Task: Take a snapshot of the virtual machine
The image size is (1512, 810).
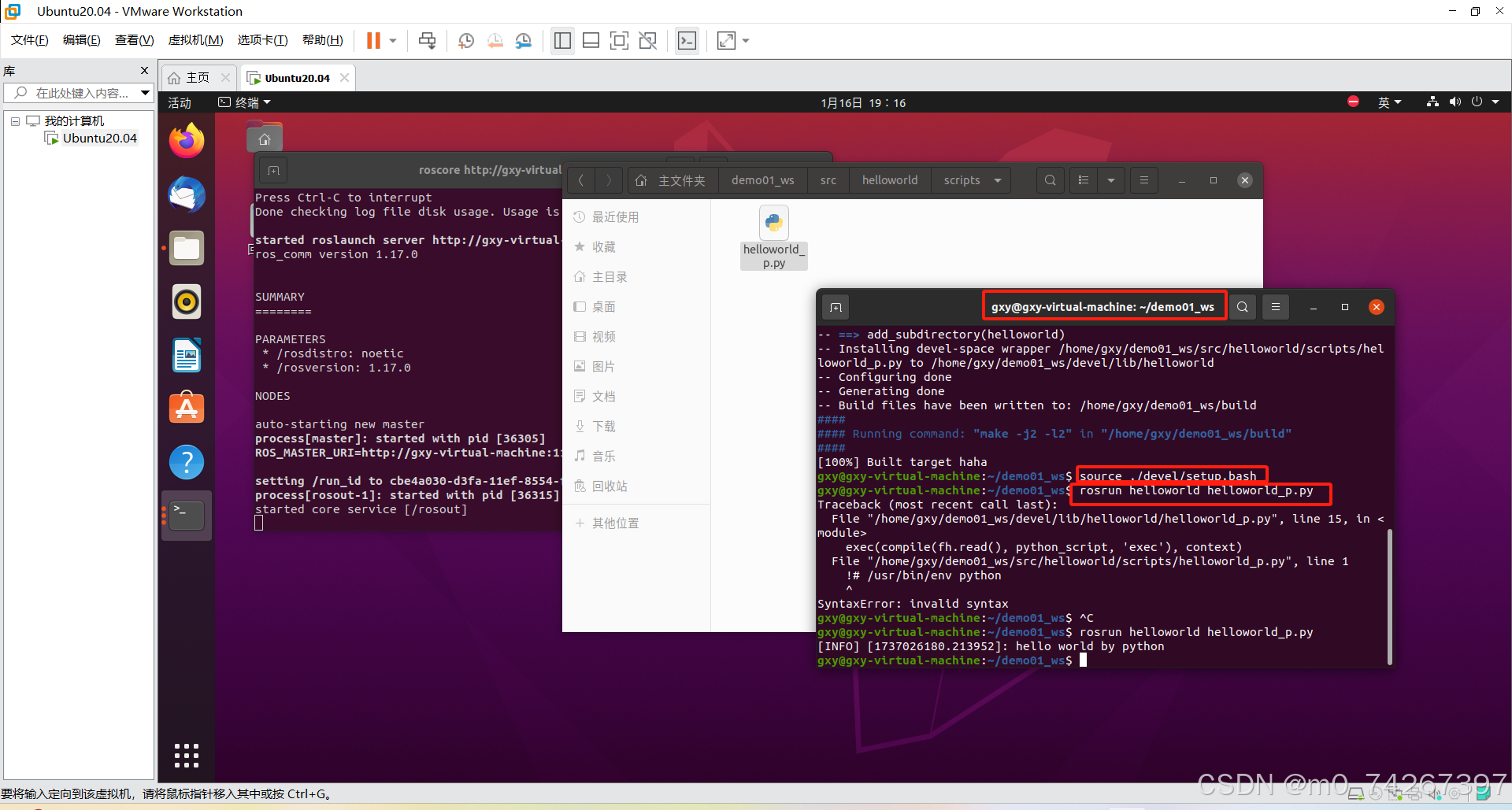Action: 466,40
